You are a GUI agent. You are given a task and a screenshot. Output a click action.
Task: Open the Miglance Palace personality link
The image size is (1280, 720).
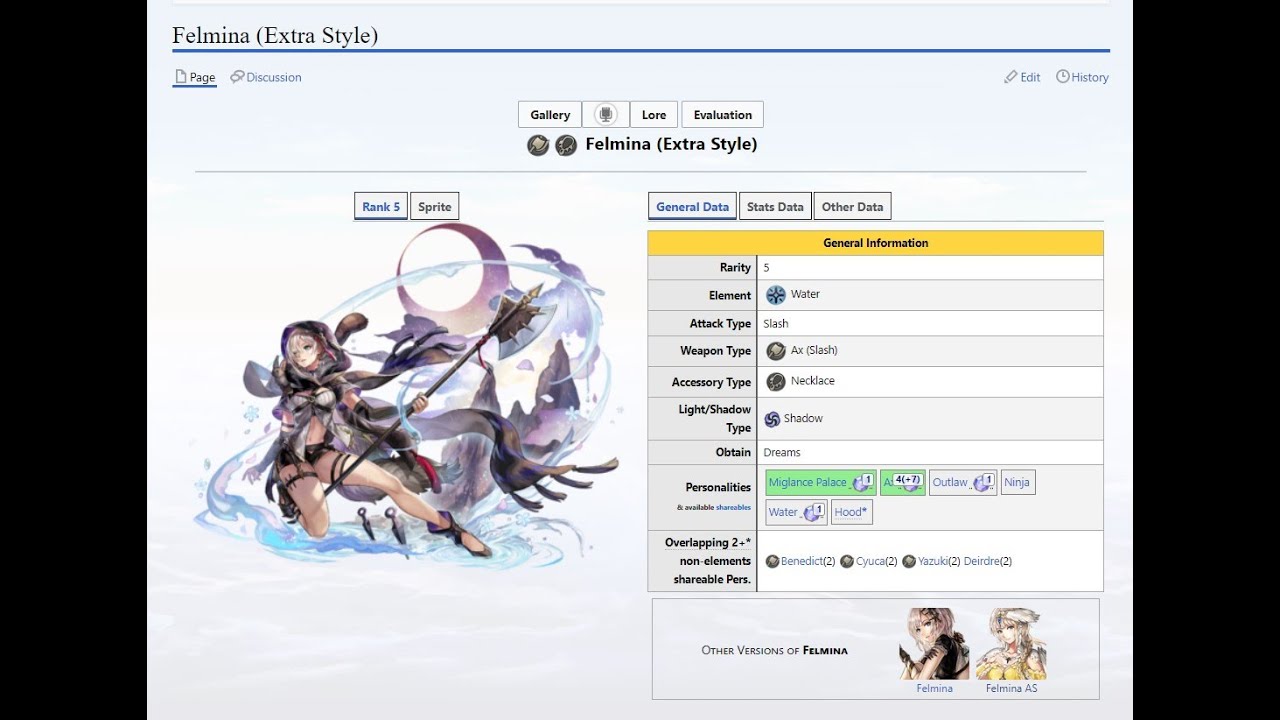[807, 482]
